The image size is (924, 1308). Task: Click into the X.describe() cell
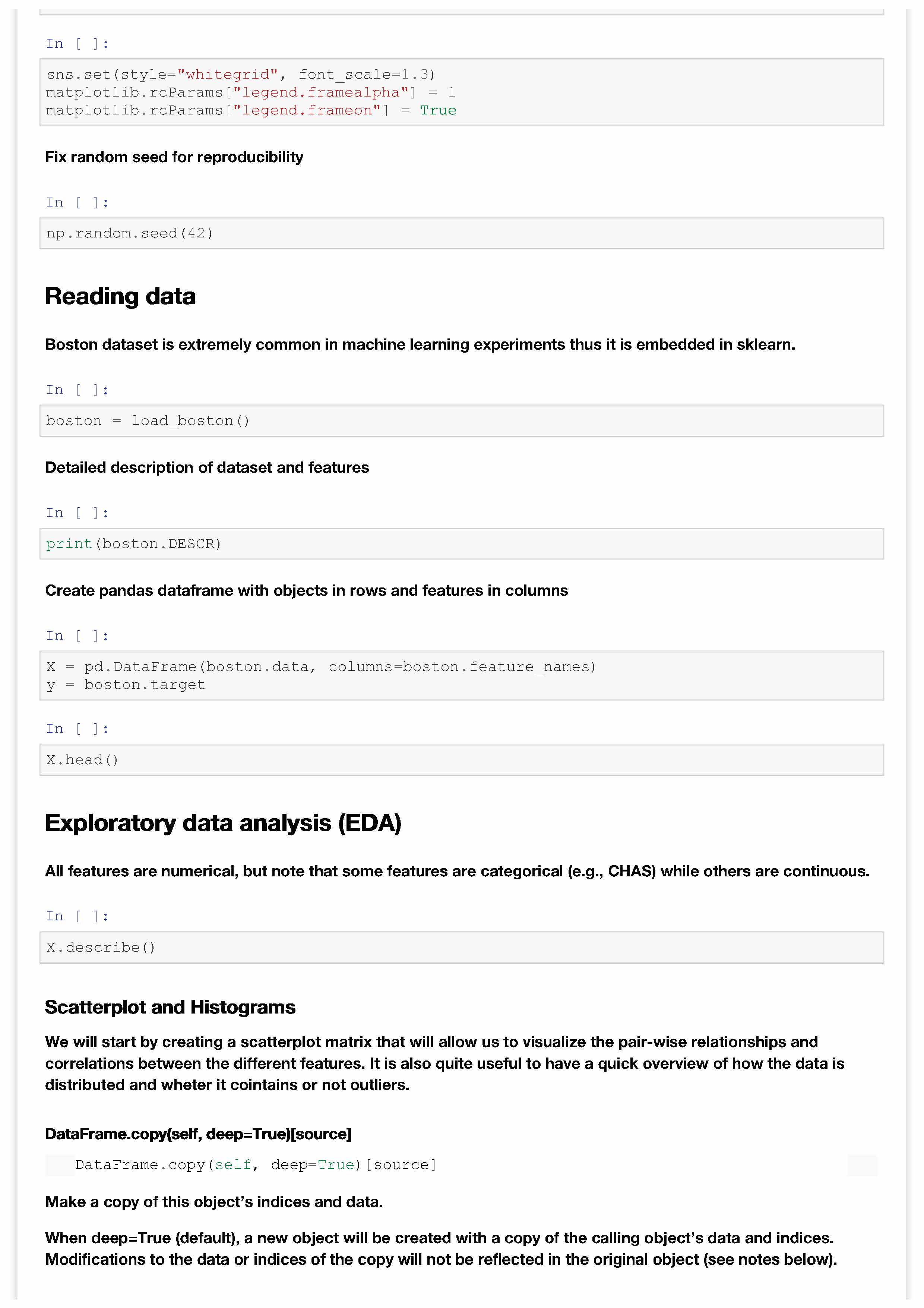click(461, 947)
